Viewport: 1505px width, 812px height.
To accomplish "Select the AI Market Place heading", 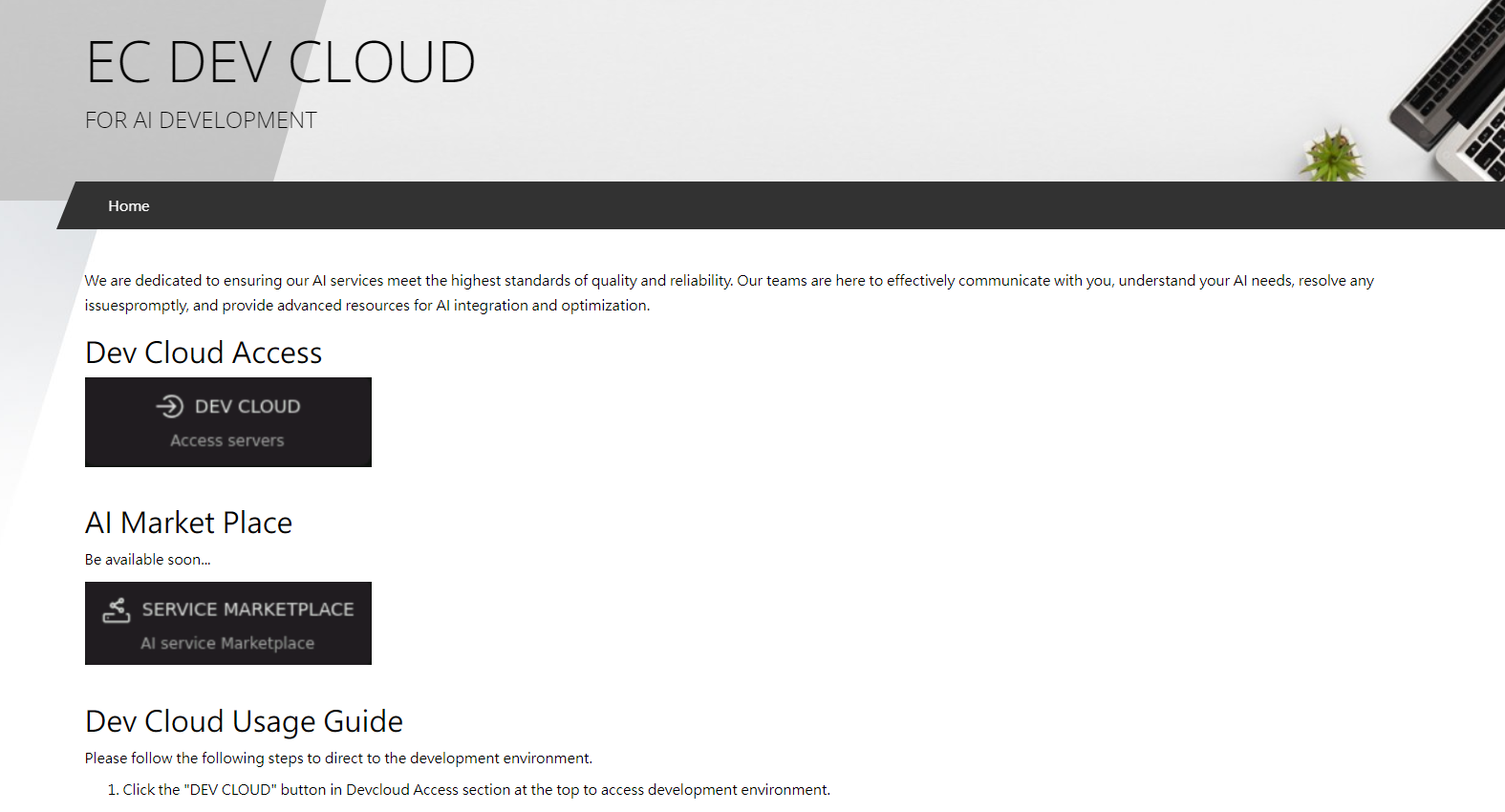I will point(188,523).
